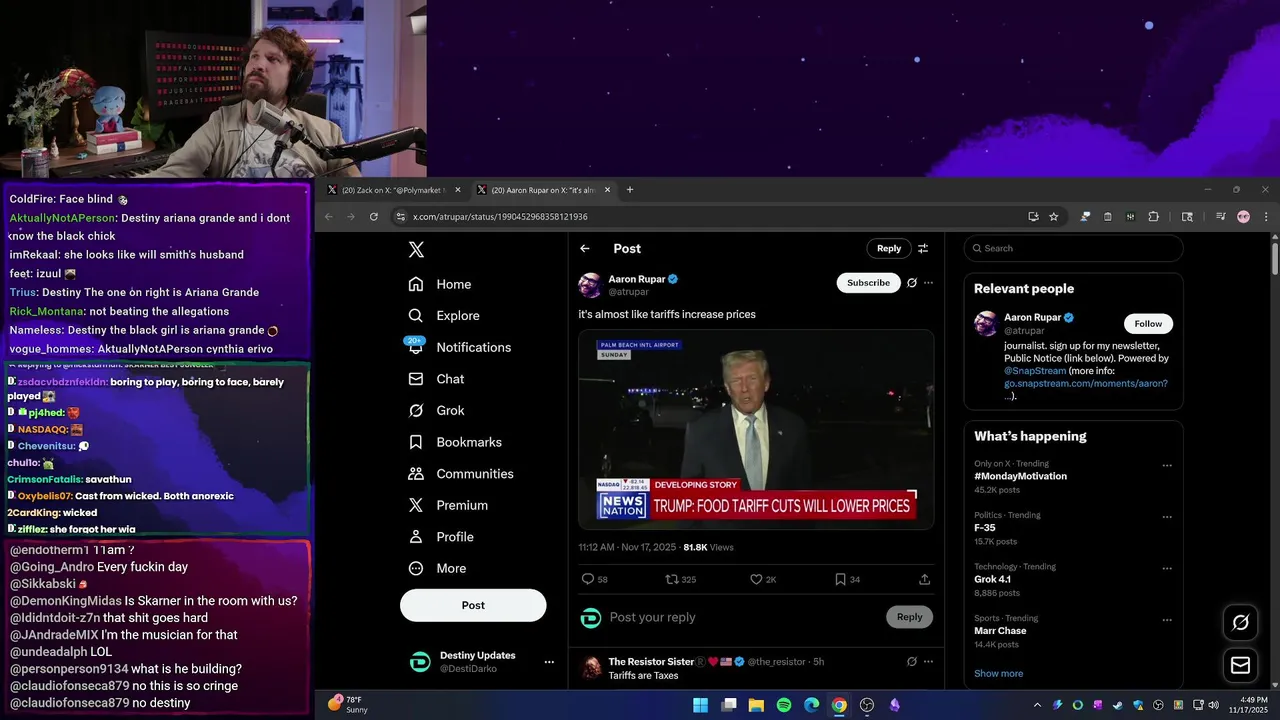The height and width of the screenshot is (720, 1280).
Task: Click the x.com address bar URL
Action: coord(500,217)
